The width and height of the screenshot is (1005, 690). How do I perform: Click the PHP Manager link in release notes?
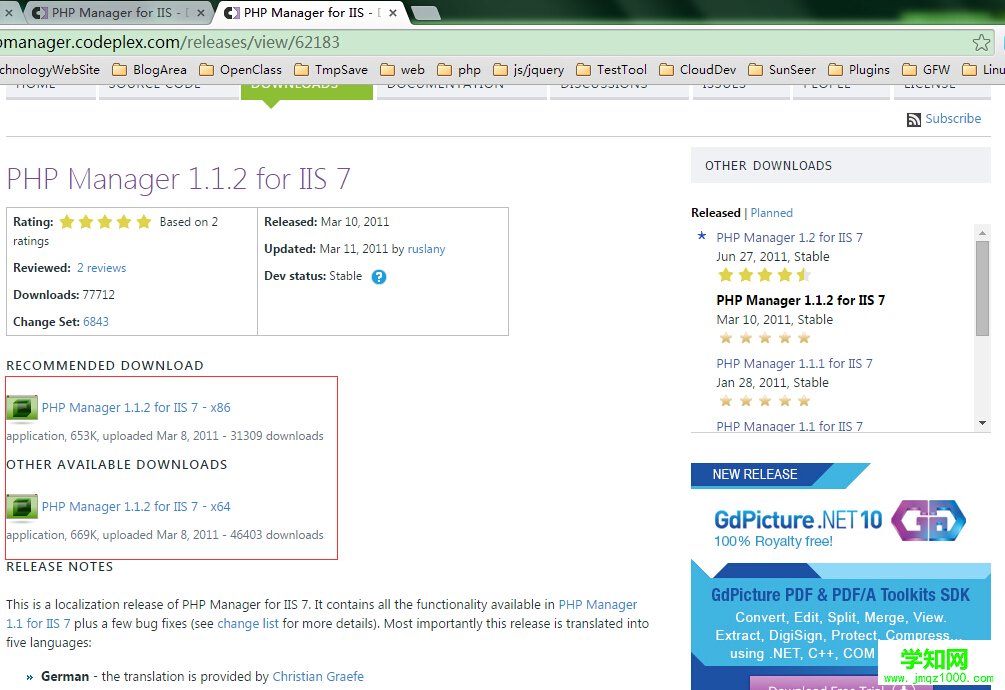[597, 605]
